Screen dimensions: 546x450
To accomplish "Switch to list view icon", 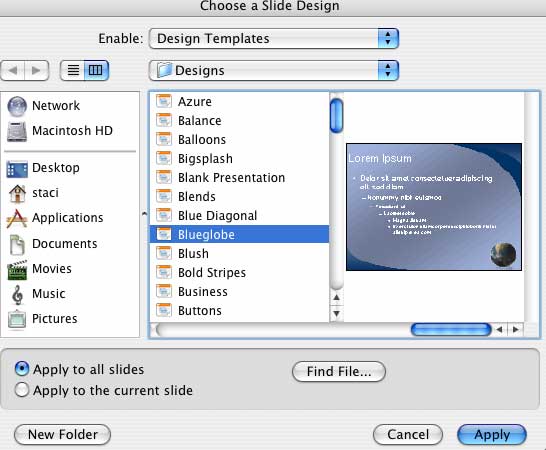I will 73,70.
